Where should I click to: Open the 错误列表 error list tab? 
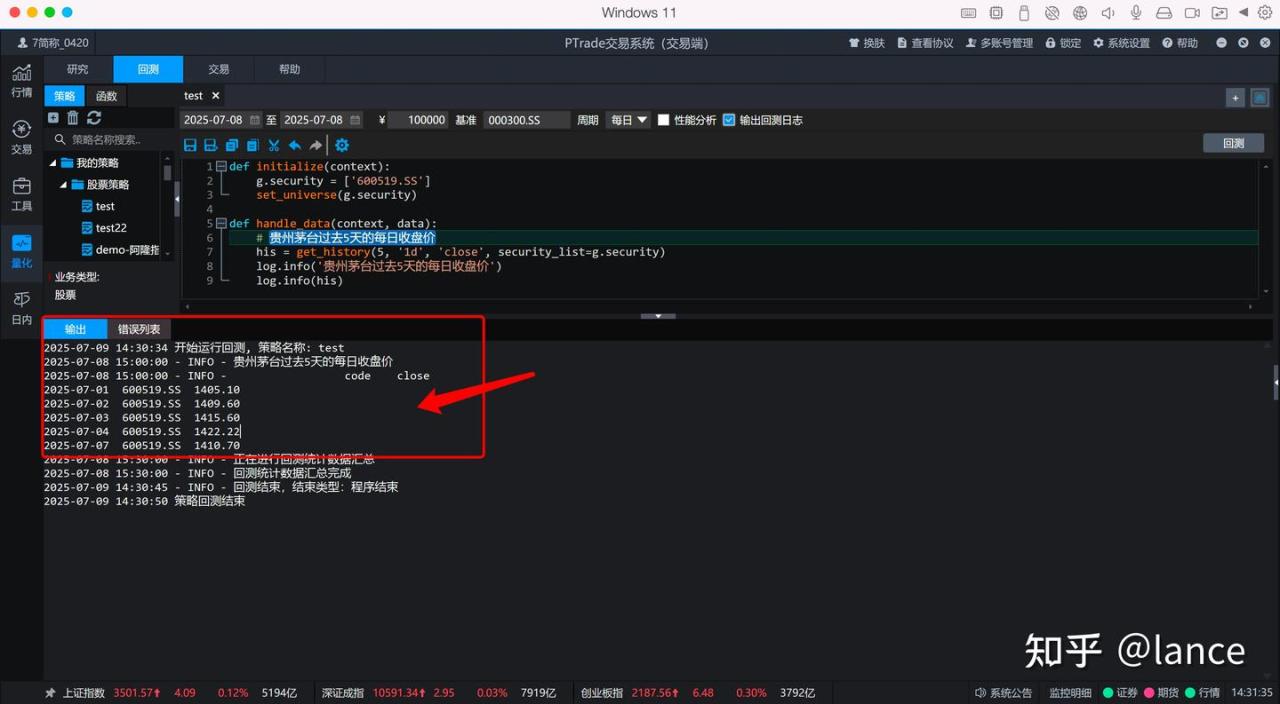click(139, 329)
